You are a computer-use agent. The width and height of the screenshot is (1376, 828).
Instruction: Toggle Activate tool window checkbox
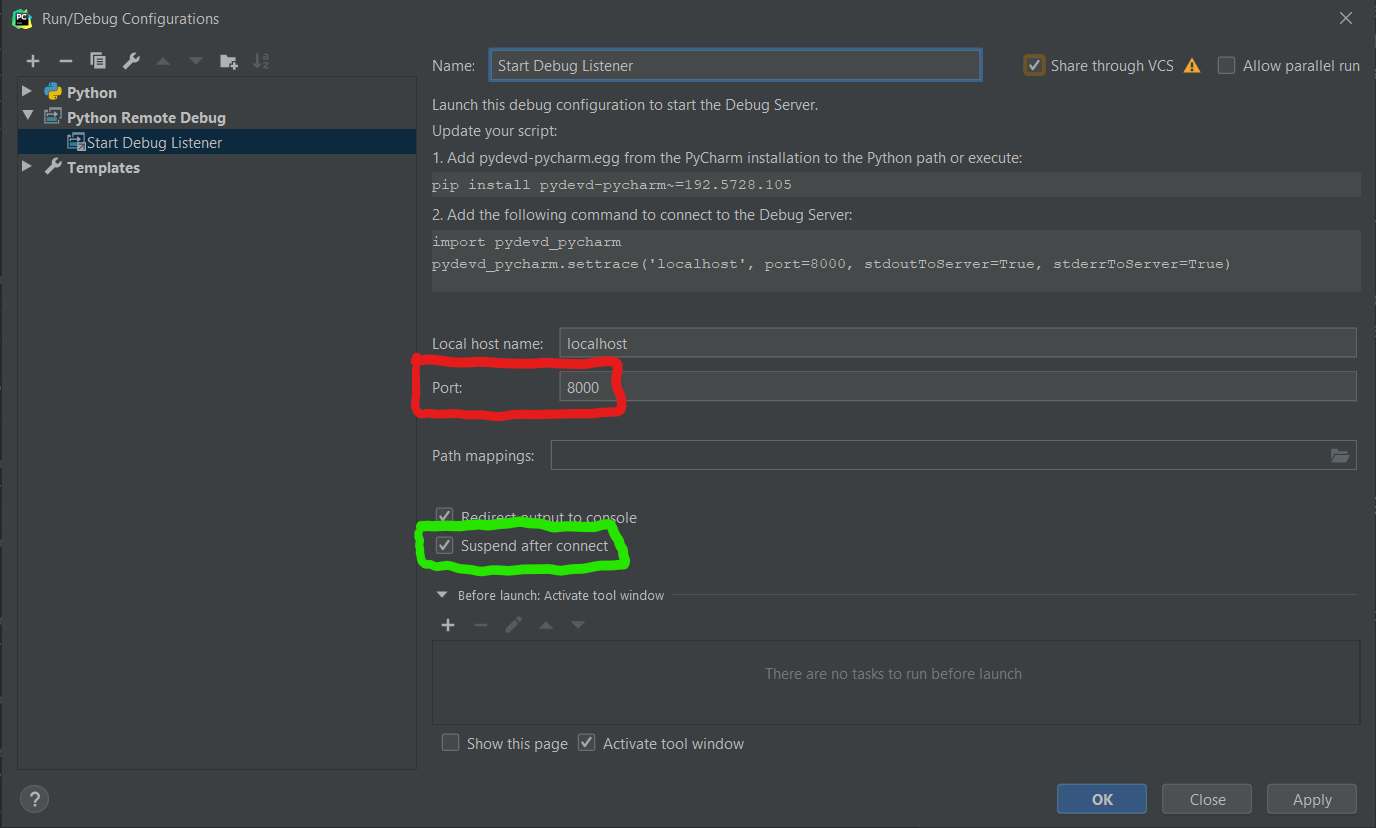point(587,743)
